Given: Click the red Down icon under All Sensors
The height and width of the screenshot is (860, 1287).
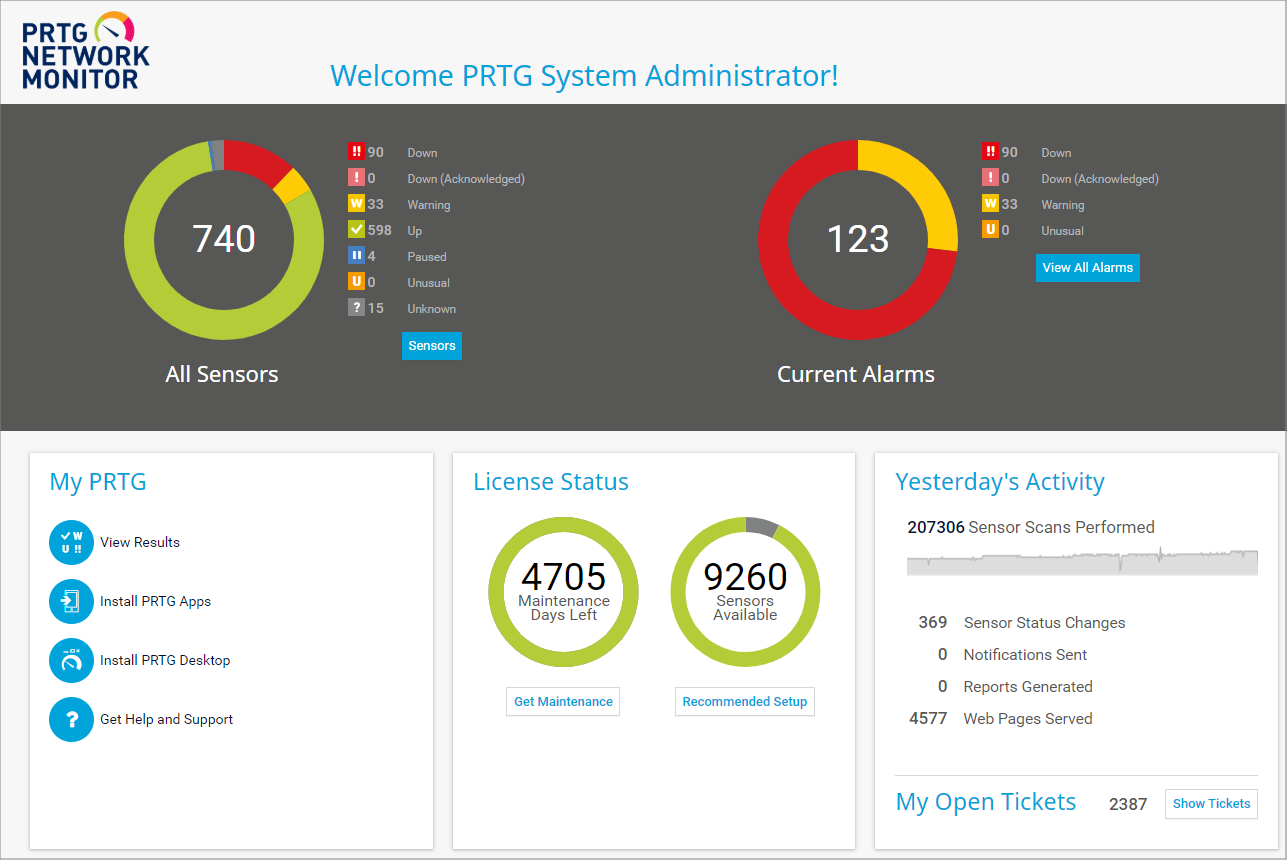Looking at the screenshot, I should (x=356, y=152).
